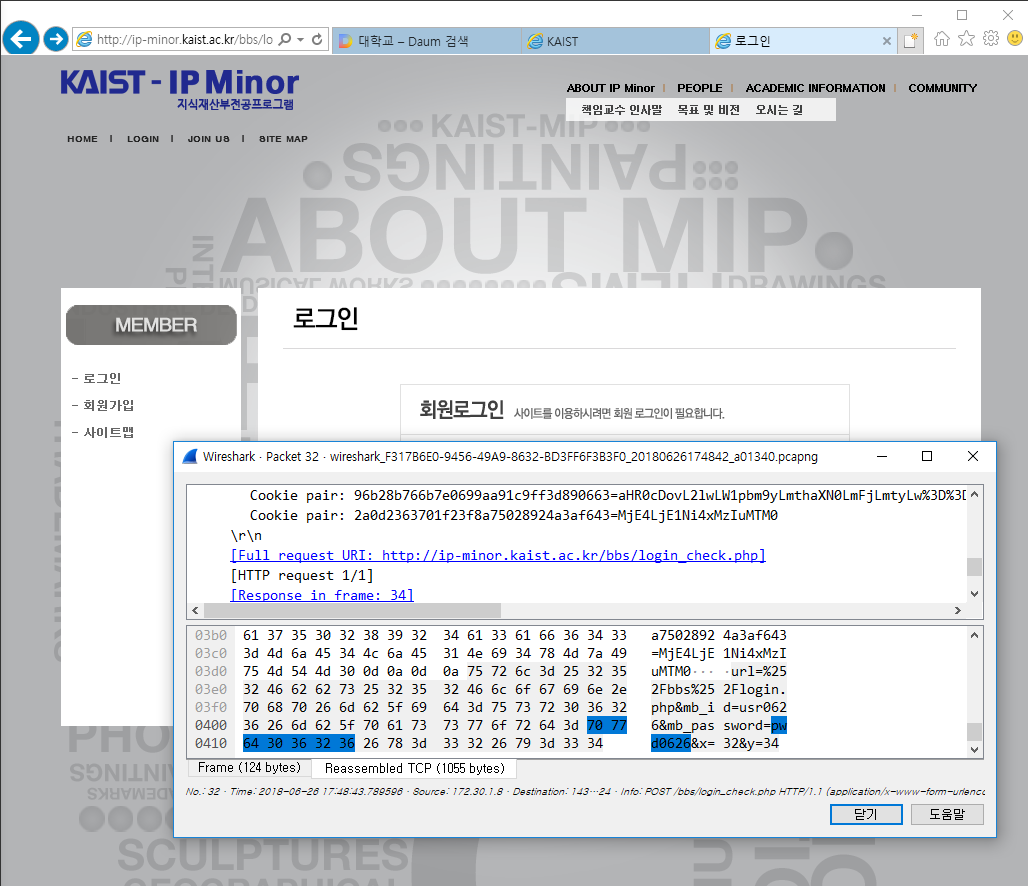Open browser Tools gear icon
The width and height of the screenshot is (1028, 886).
coord(991,39)
